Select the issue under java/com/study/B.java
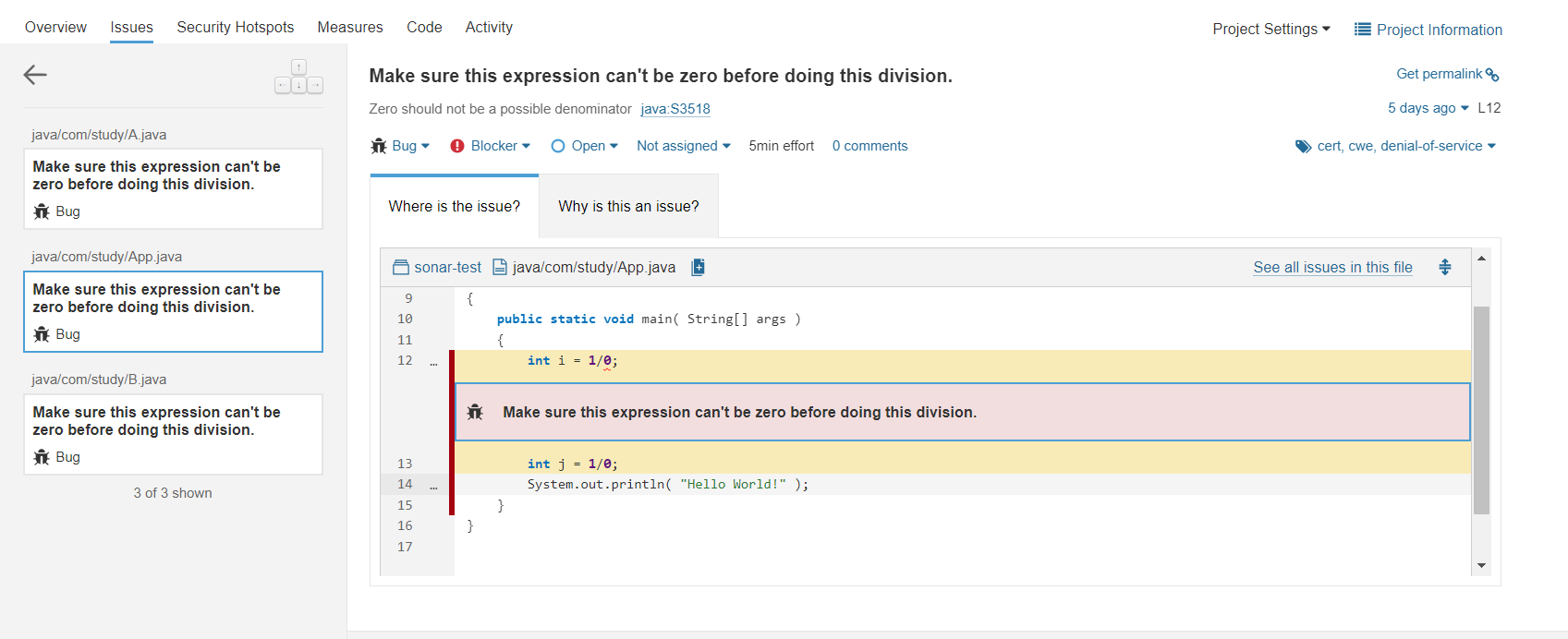The image size is (1568, 639). [x=173, y=434]
